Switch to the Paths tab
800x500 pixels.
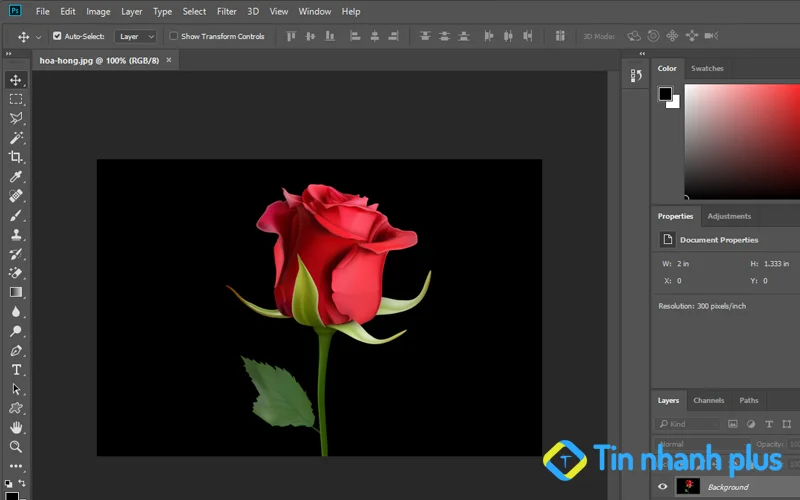point(748,401)
